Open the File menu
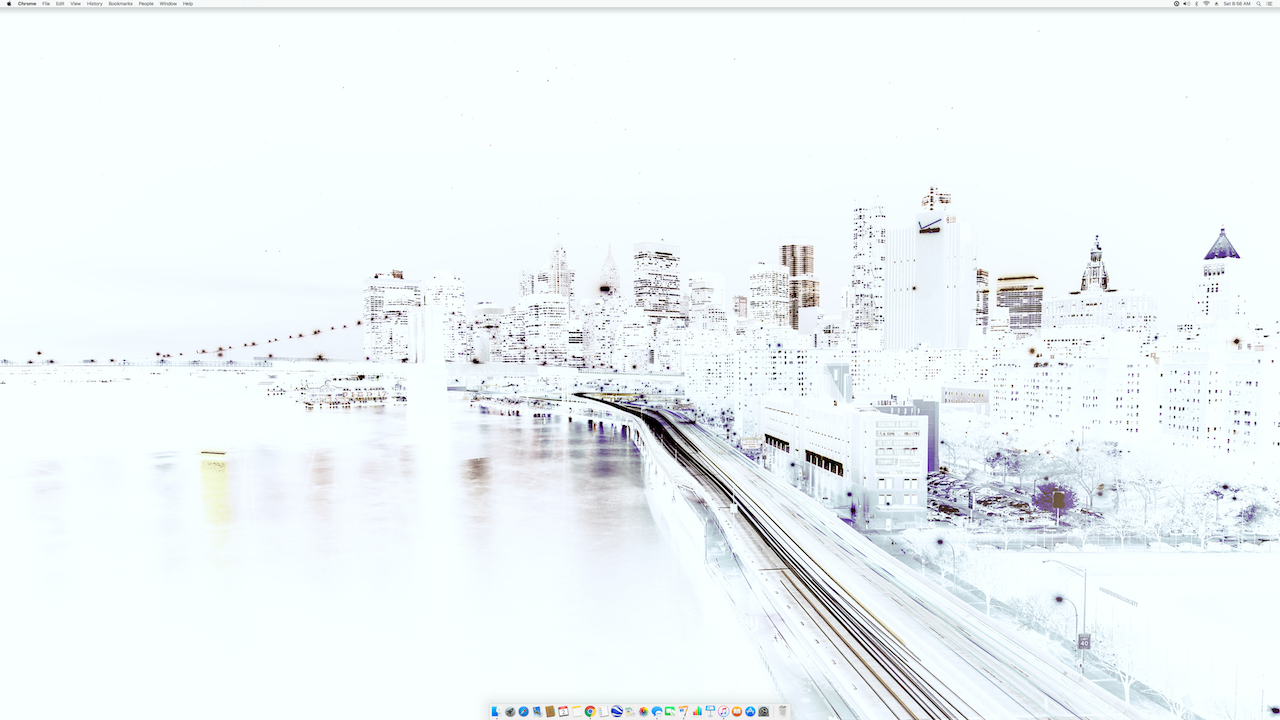 tap(46, 4)
